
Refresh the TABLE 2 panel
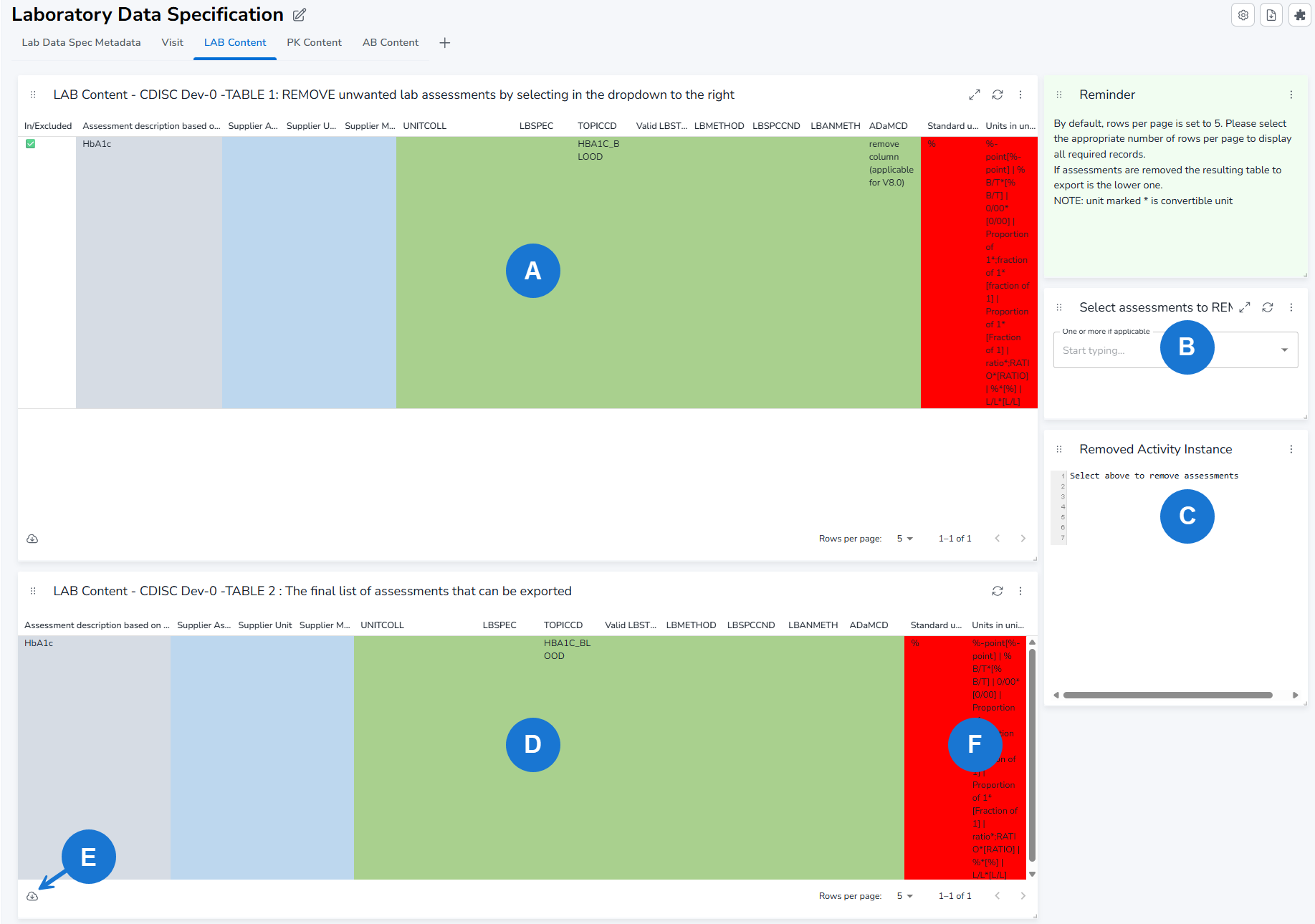998,591
